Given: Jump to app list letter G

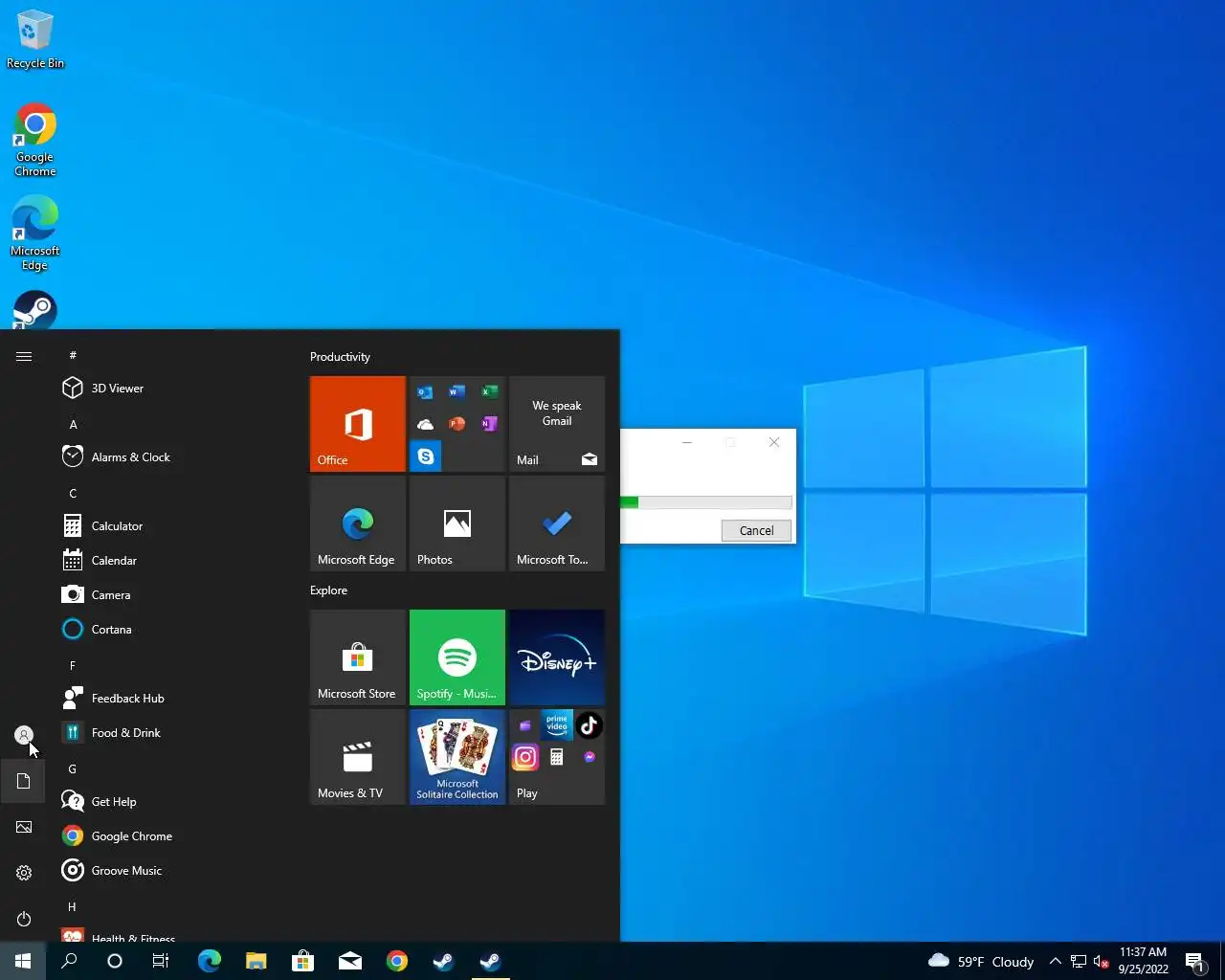Looking at the screenshot, I should (x=73, y=768).
